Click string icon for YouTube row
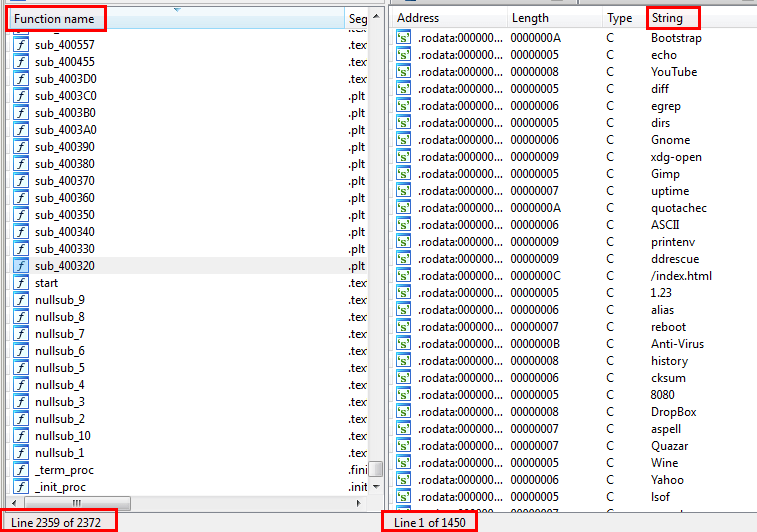Image resolution: width=757 pixels, height=532 pixels. [x=403, y=72]
